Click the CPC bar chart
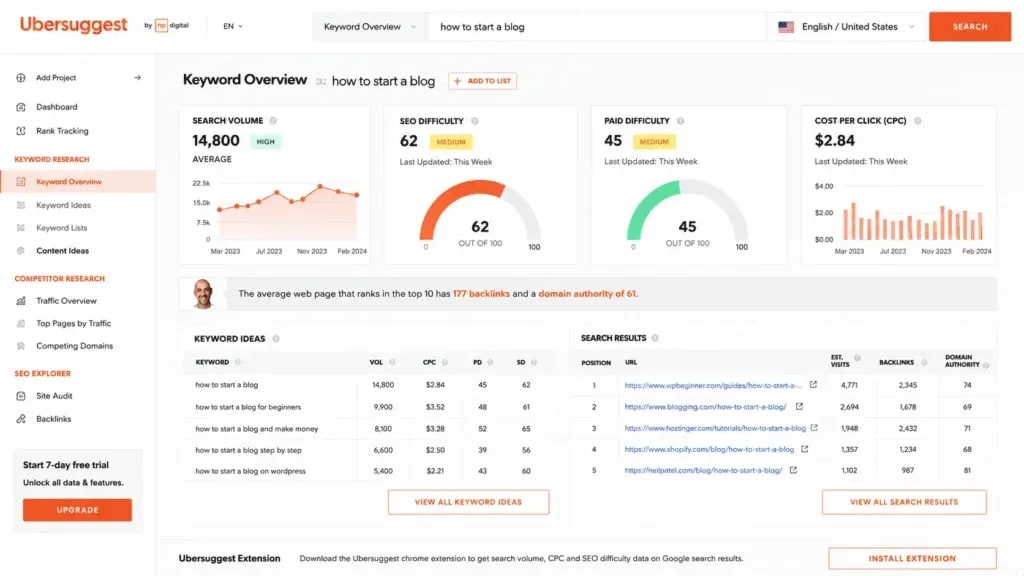1024x576 pixels. point(912,221)
